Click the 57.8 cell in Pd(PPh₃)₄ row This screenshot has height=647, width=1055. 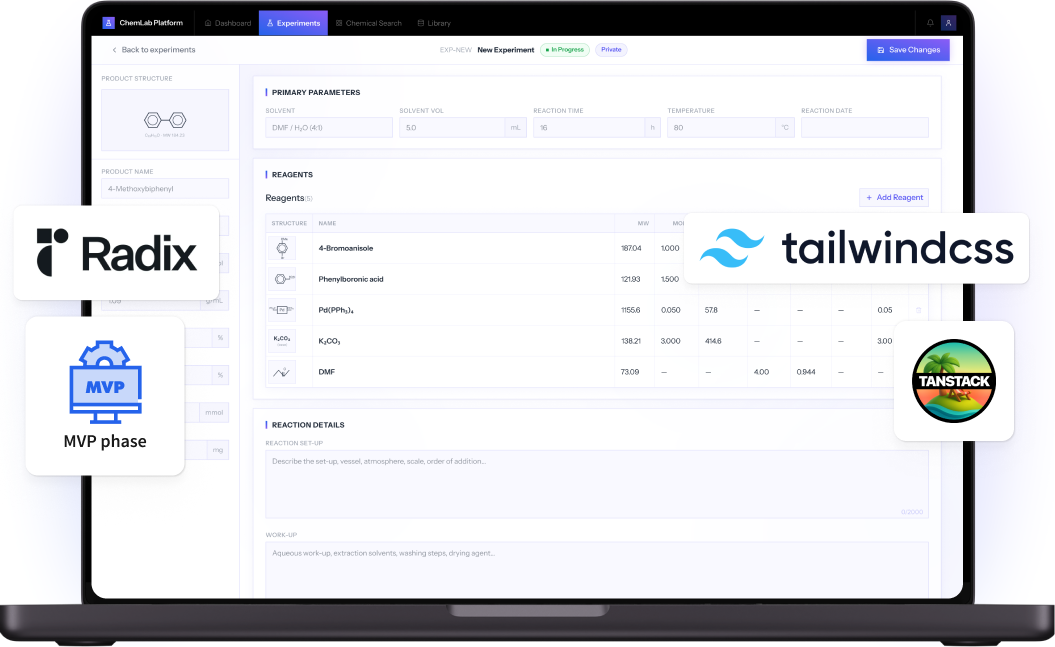click(711, 310)
